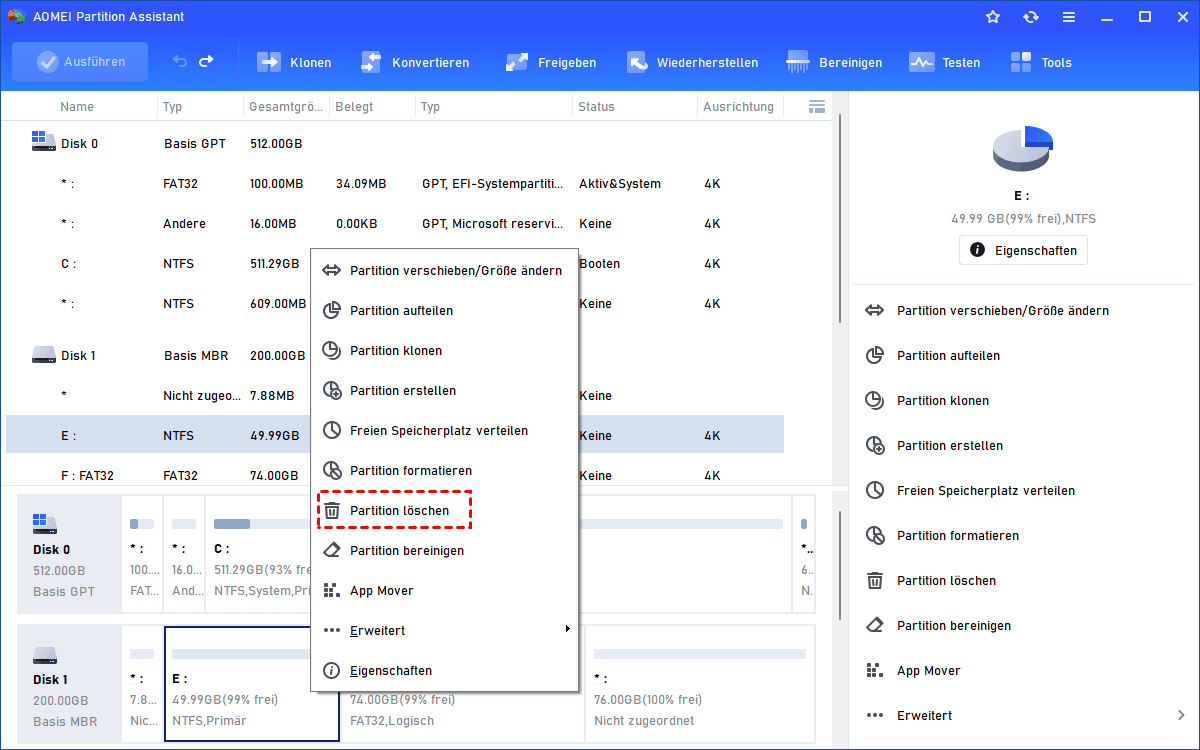Choose App Mover in context menu
The image size is (1200, 750).
[x=445, y=591]
